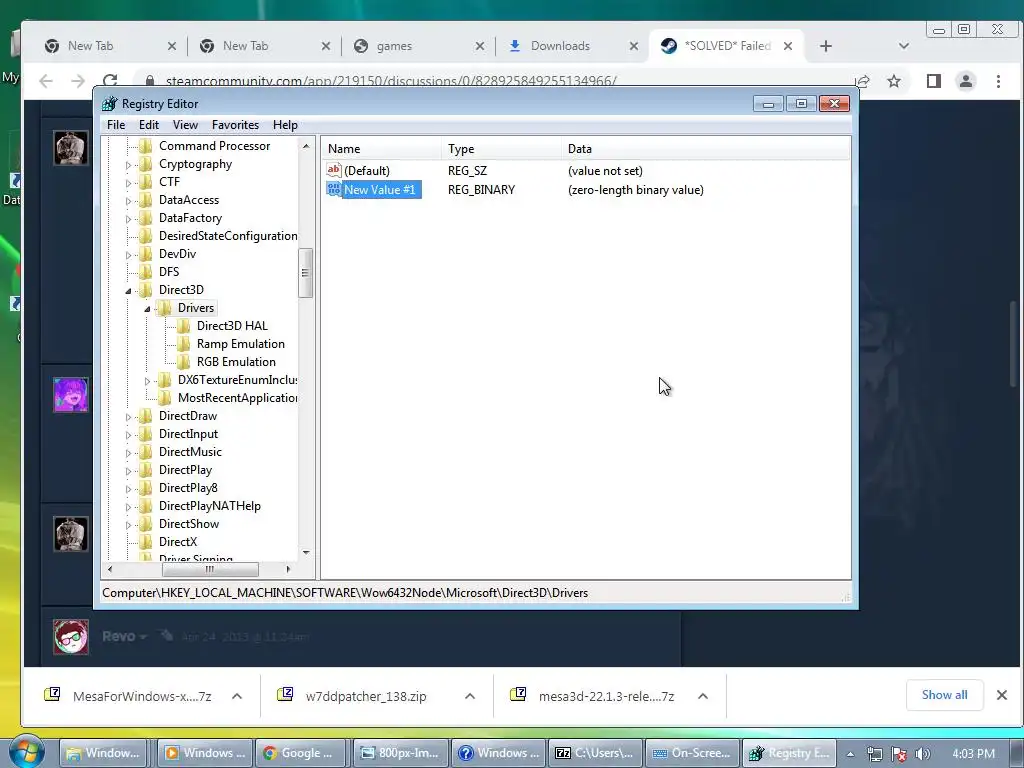Screen dimensions: 1024x768
Task: Click the New Value #1 binary icon
Action: (x=334, y=189)
